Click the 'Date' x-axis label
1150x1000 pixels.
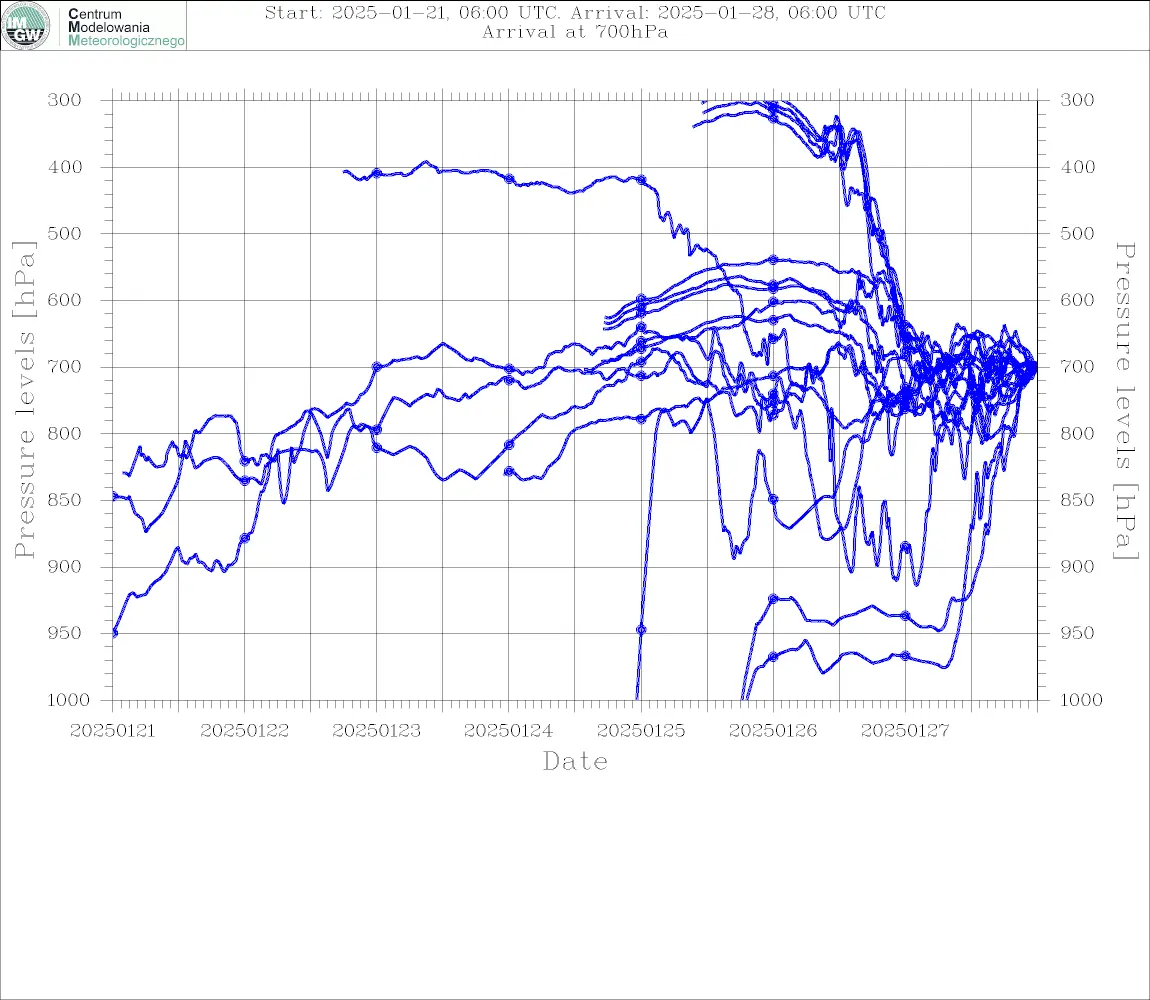point(575,762)
